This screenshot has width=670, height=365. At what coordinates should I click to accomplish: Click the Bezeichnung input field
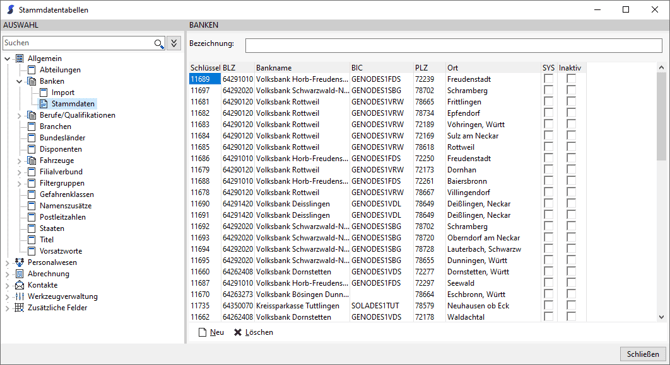[454, 45]
